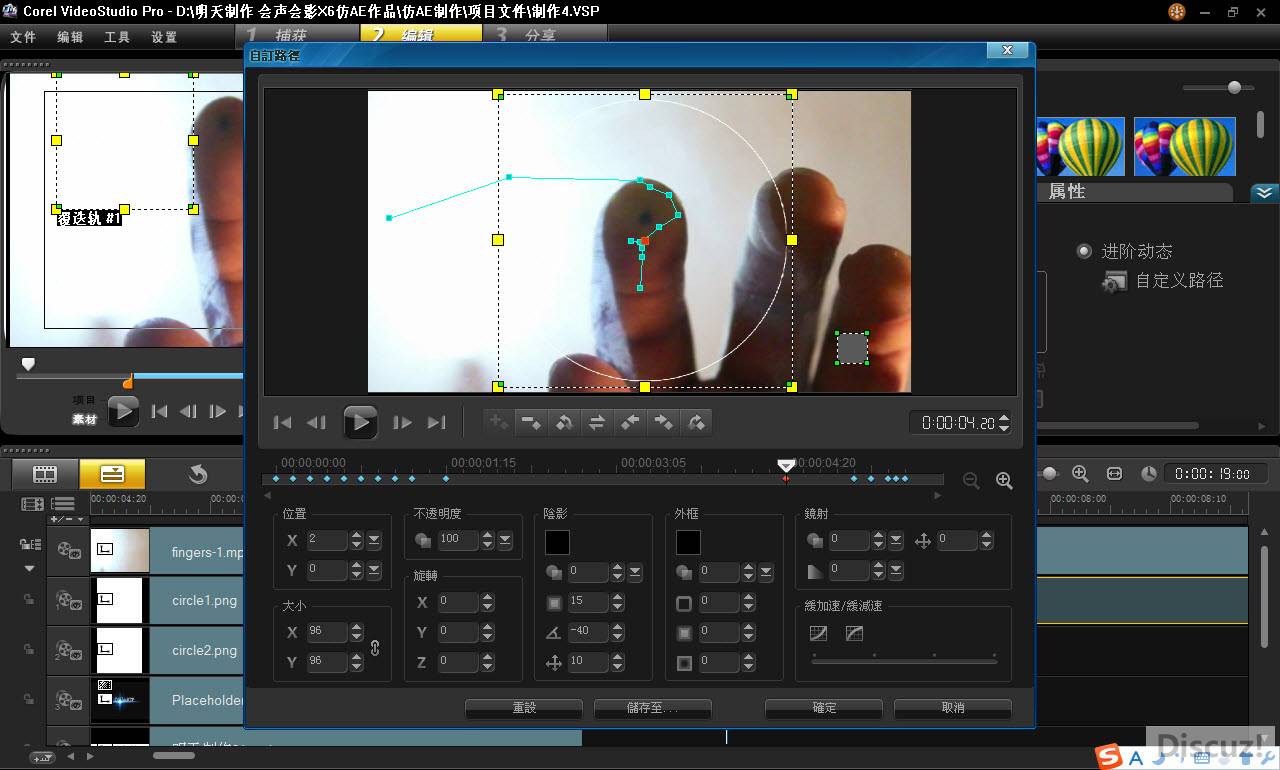Open the 编辑 menu
Viewport: 1280px width, 770px height.
point(70,37)
